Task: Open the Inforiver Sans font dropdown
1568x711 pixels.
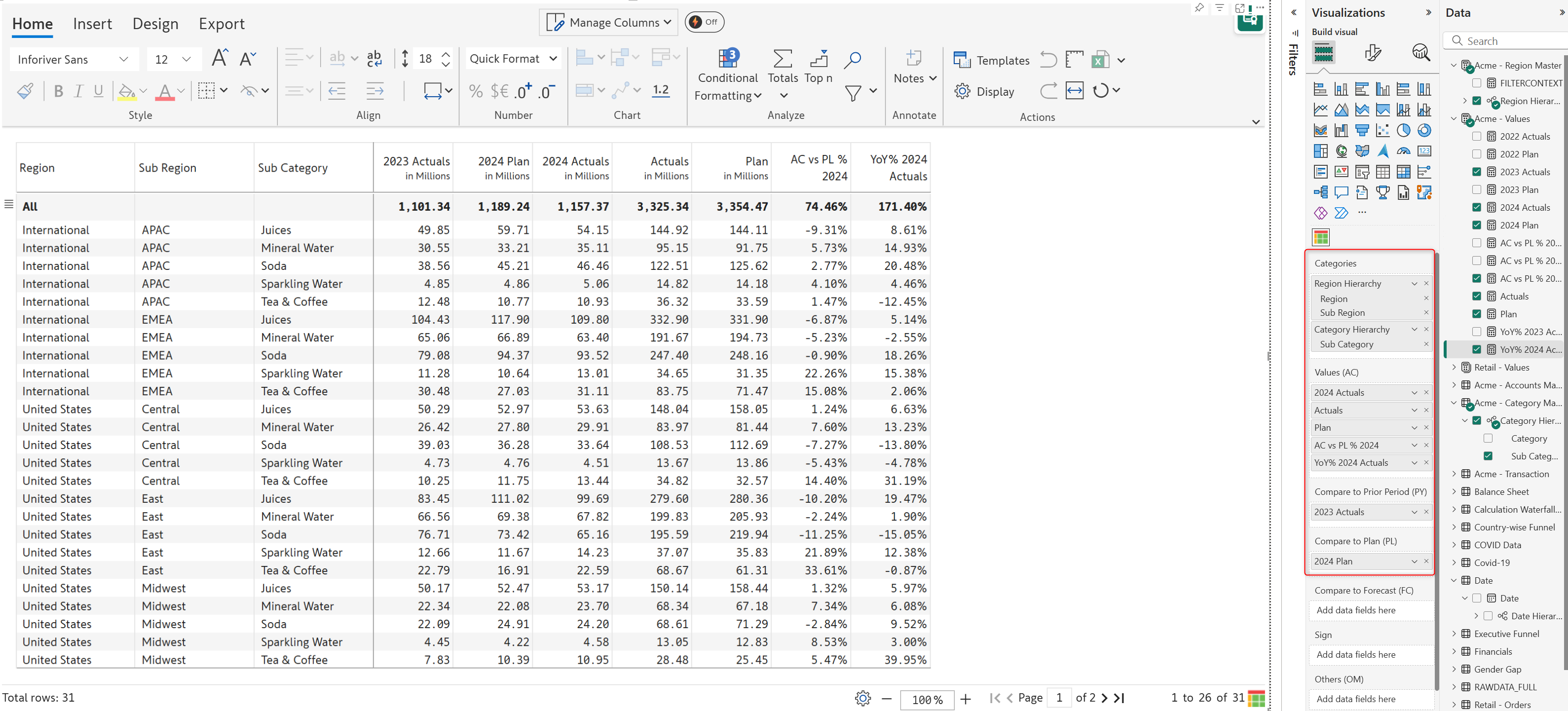Action: [x=73, y=60]
